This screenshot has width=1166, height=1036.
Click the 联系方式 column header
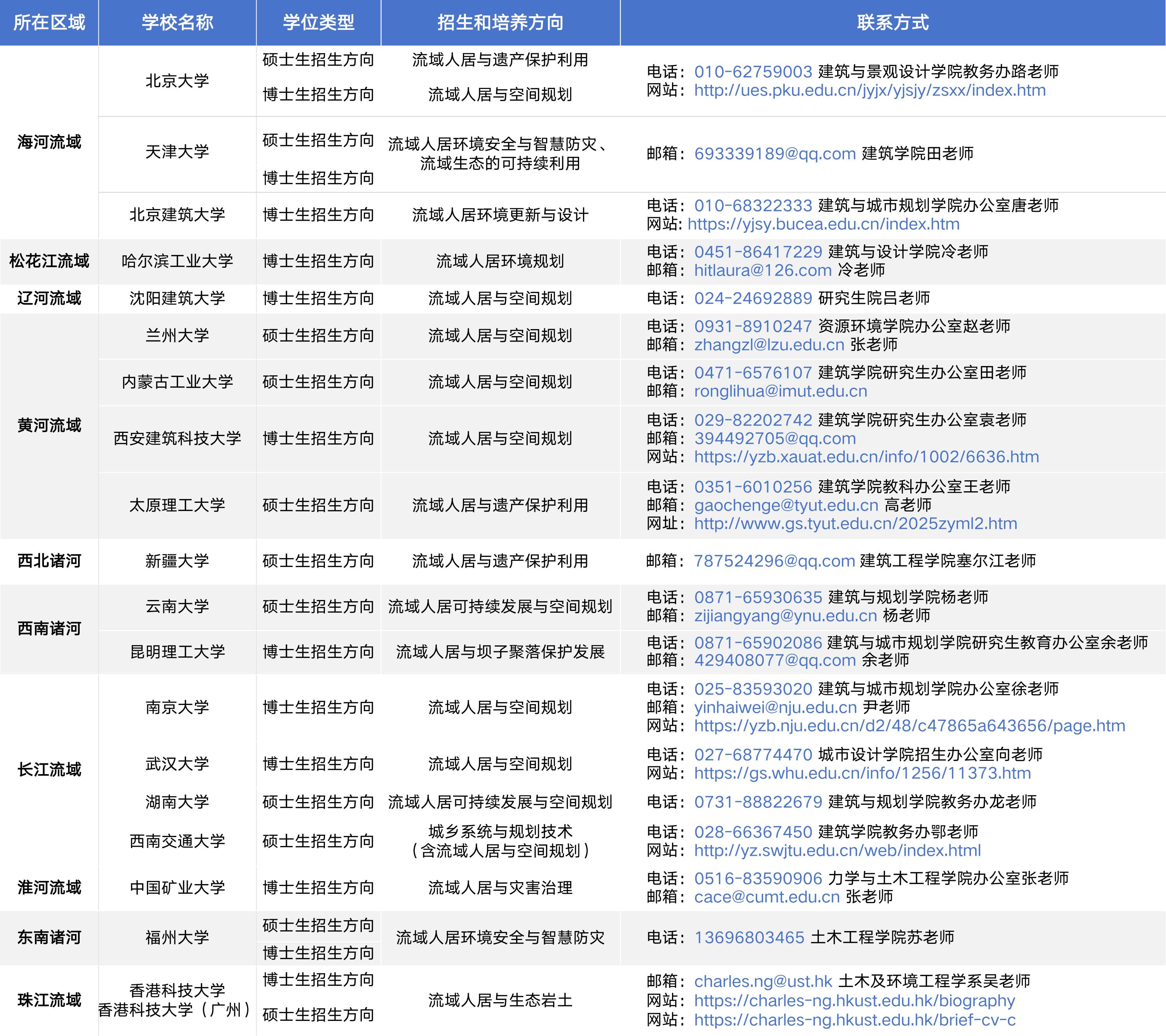click(893, 22)
